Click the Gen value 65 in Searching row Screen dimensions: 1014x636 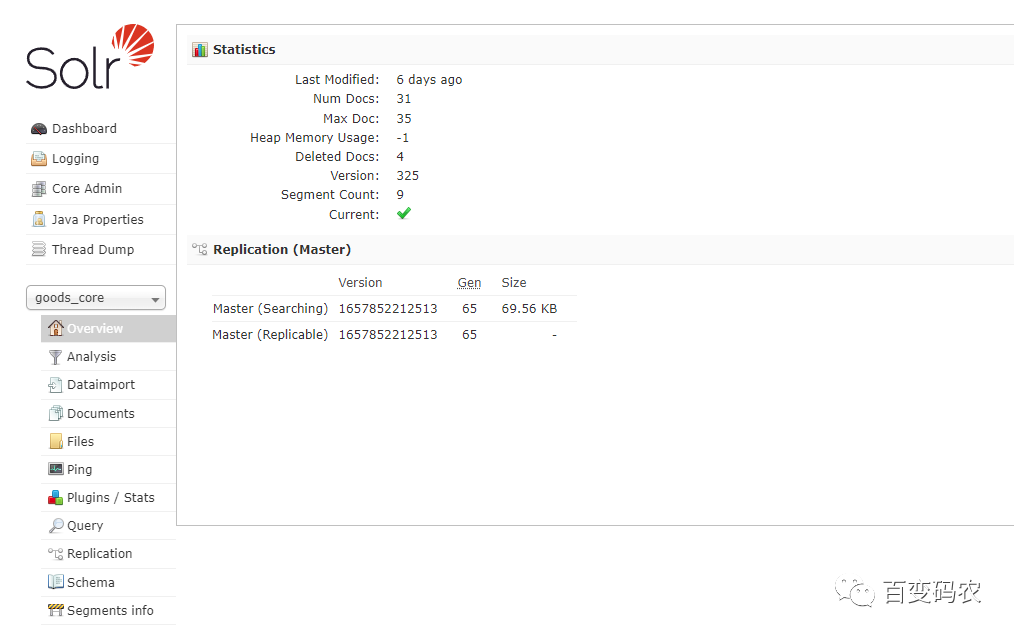pos(469,309)
